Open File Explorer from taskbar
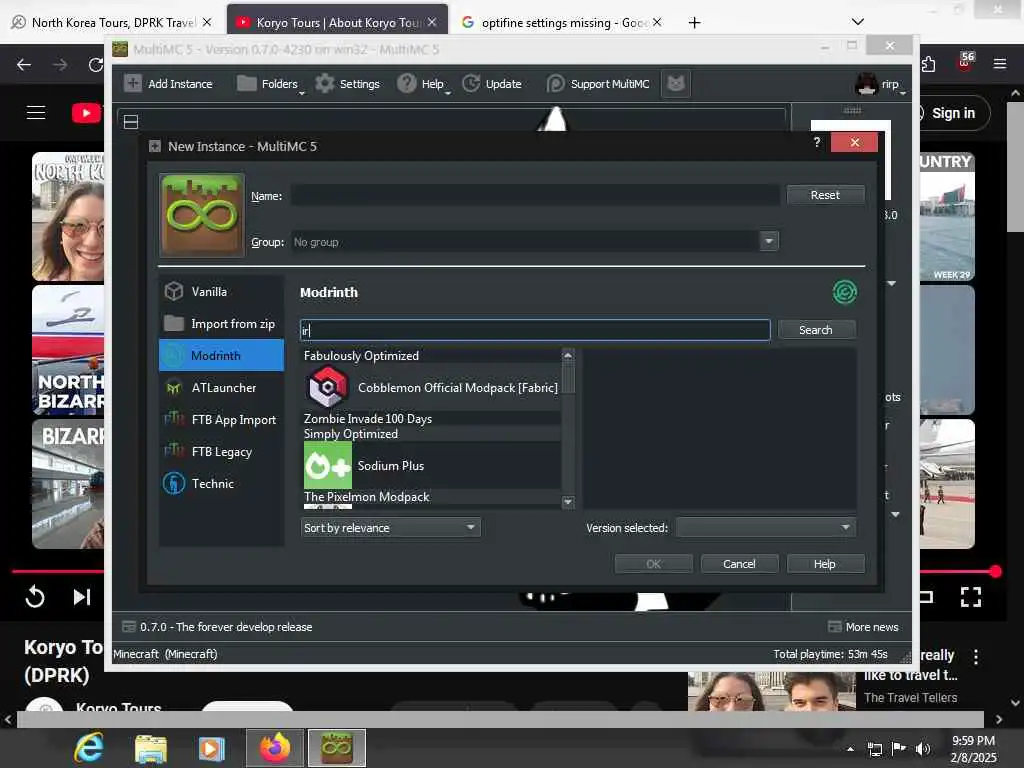Viewport: 1024px width, 768px height. pos(150,748)
